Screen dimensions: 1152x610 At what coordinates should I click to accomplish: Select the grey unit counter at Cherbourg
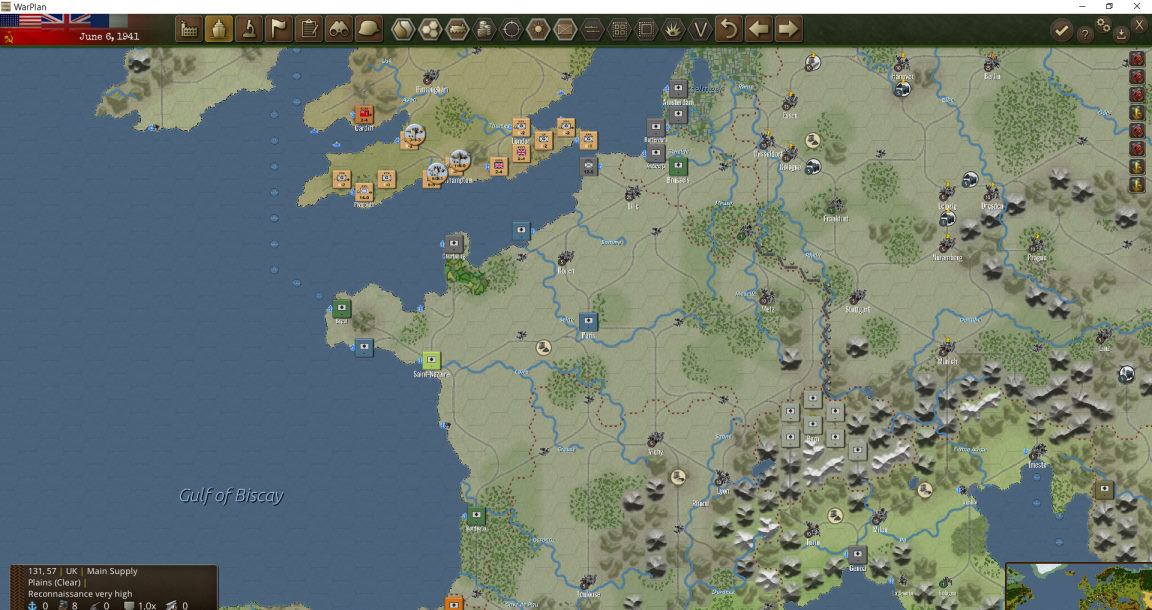pos(454,243)
